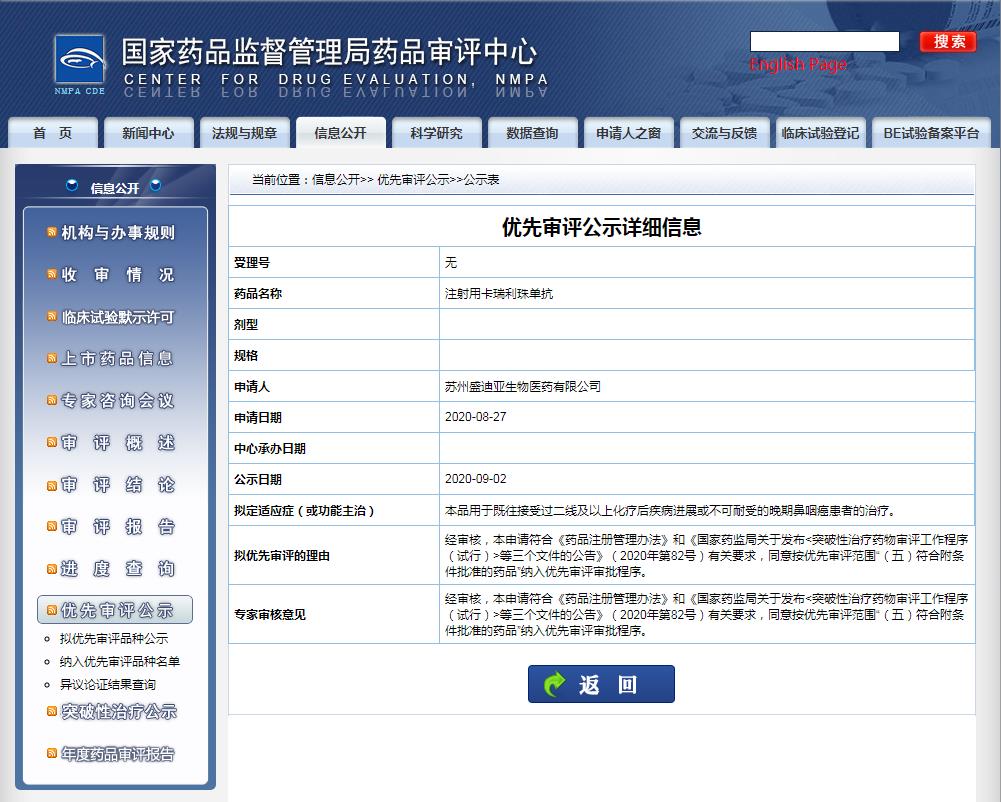This screenshot has height=802, width=1001.
Task: Click RSS icon beside 机构与办事规则
Action: coord(52,232)
